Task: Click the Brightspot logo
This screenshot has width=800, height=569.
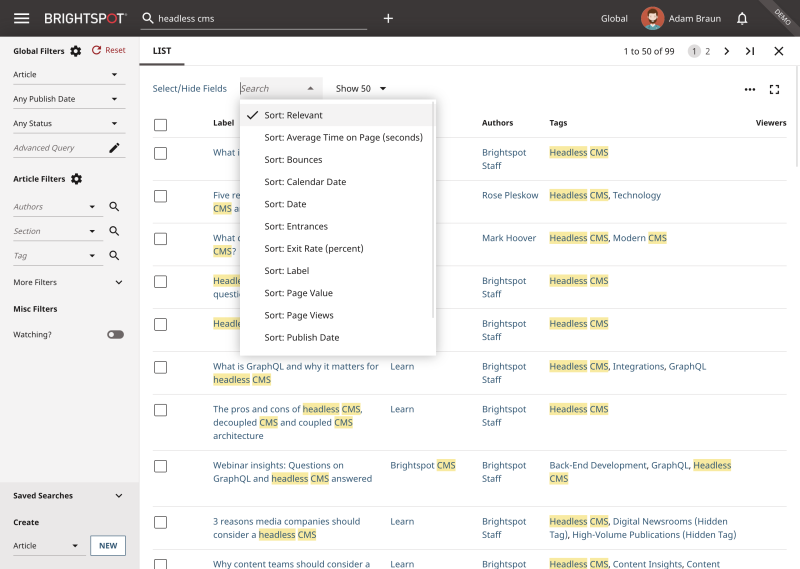Action: (x=85, y=18)
